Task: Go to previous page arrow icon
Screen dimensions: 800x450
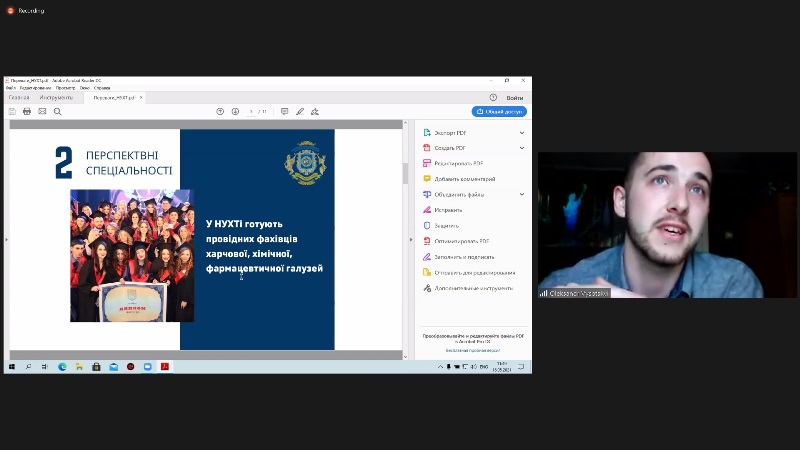Action: 220,111
